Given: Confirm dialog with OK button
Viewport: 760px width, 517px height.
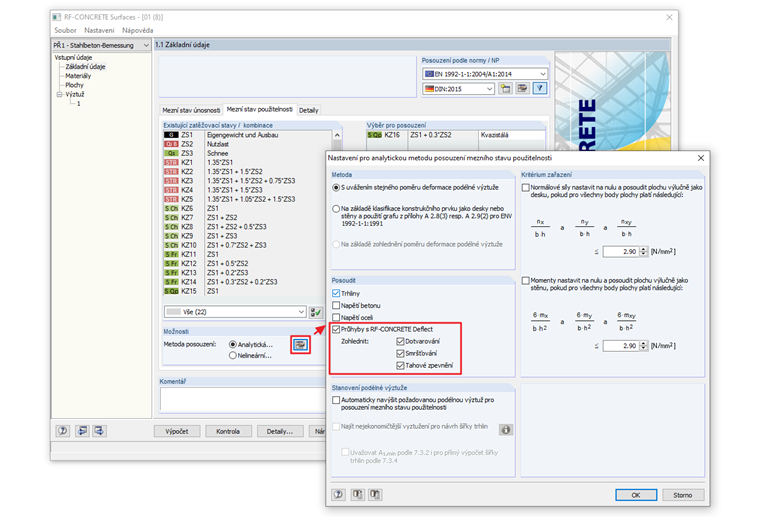Looking at the screenshot, I should [636, 495].
